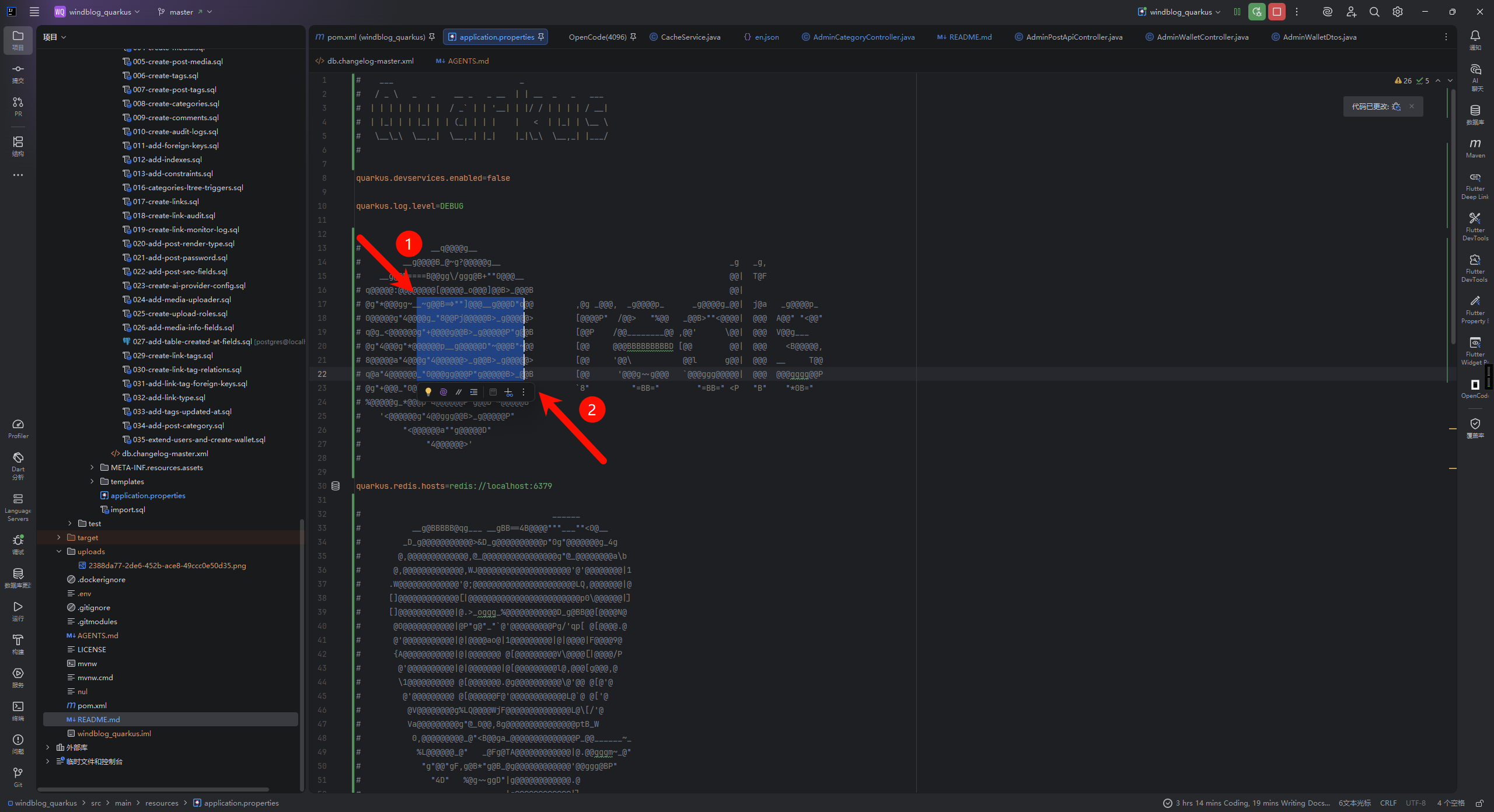Click the rerun debug button
The width and height of the screenshot is (1494, 812).
[1256, 12]
